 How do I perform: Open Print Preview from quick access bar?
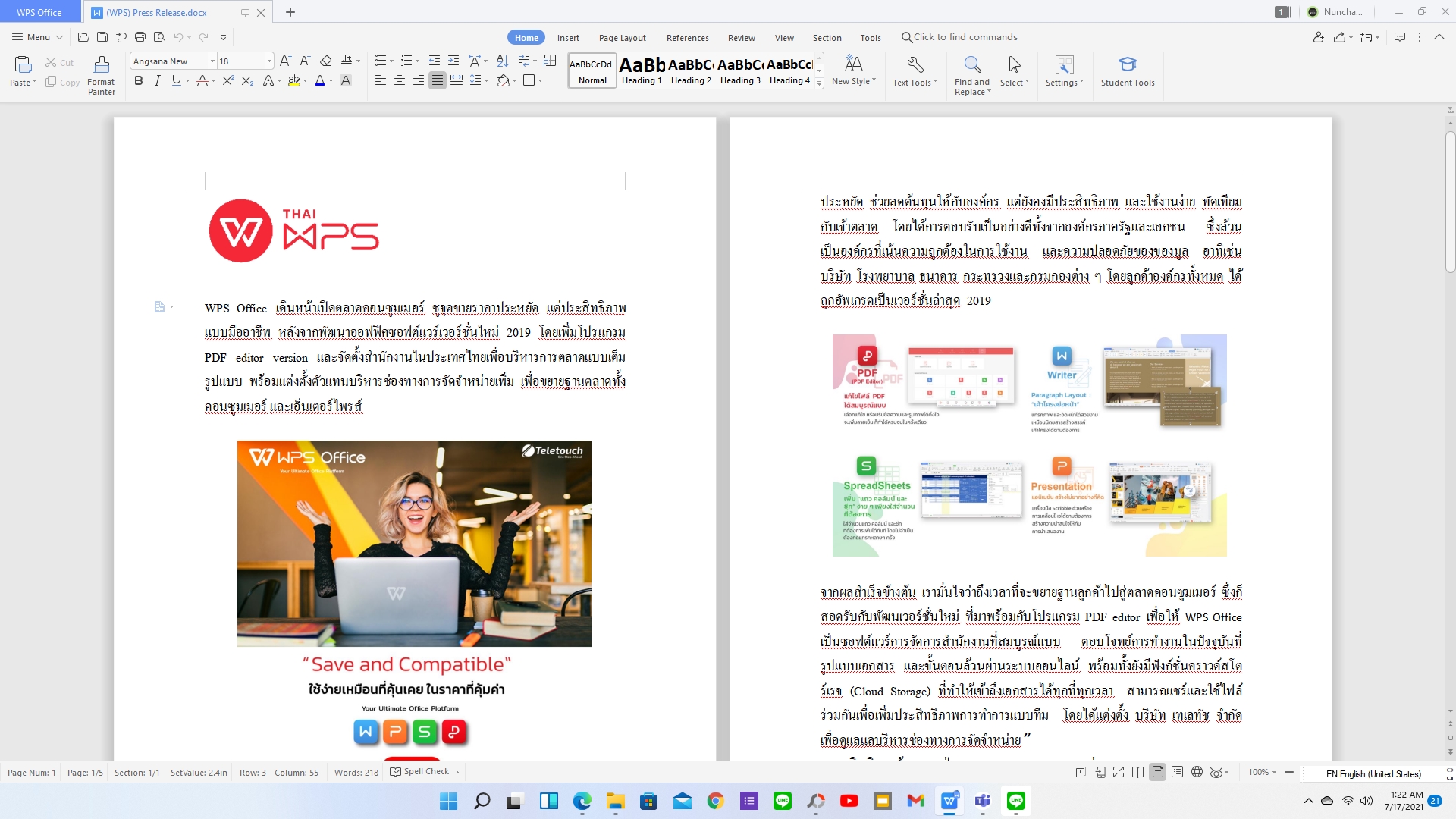[x=159, y=37]
